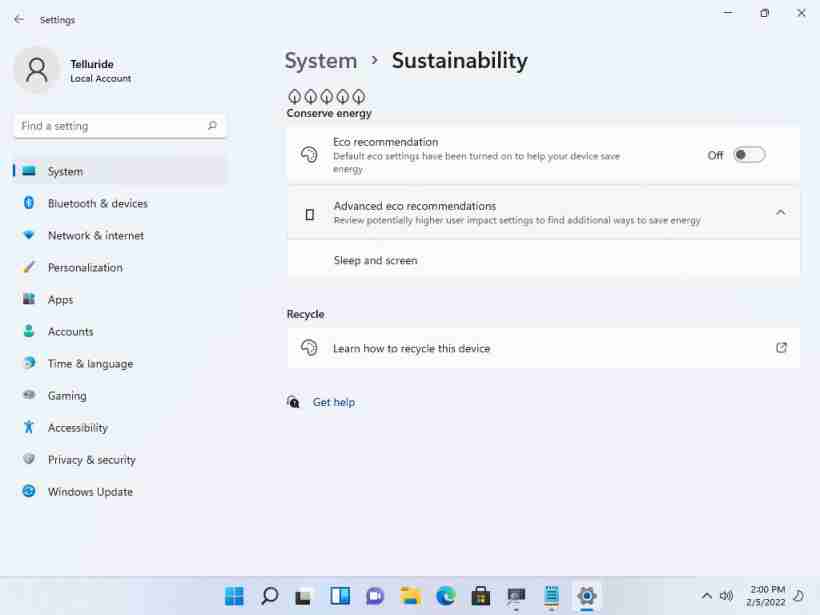Click the external link icon on recycle row
The width and height of the screenshot is (820, 615).
(781, 348)
